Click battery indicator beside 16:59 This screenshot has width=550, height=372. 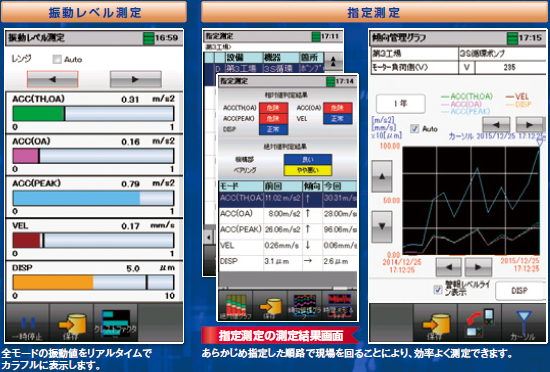(148, 38)
